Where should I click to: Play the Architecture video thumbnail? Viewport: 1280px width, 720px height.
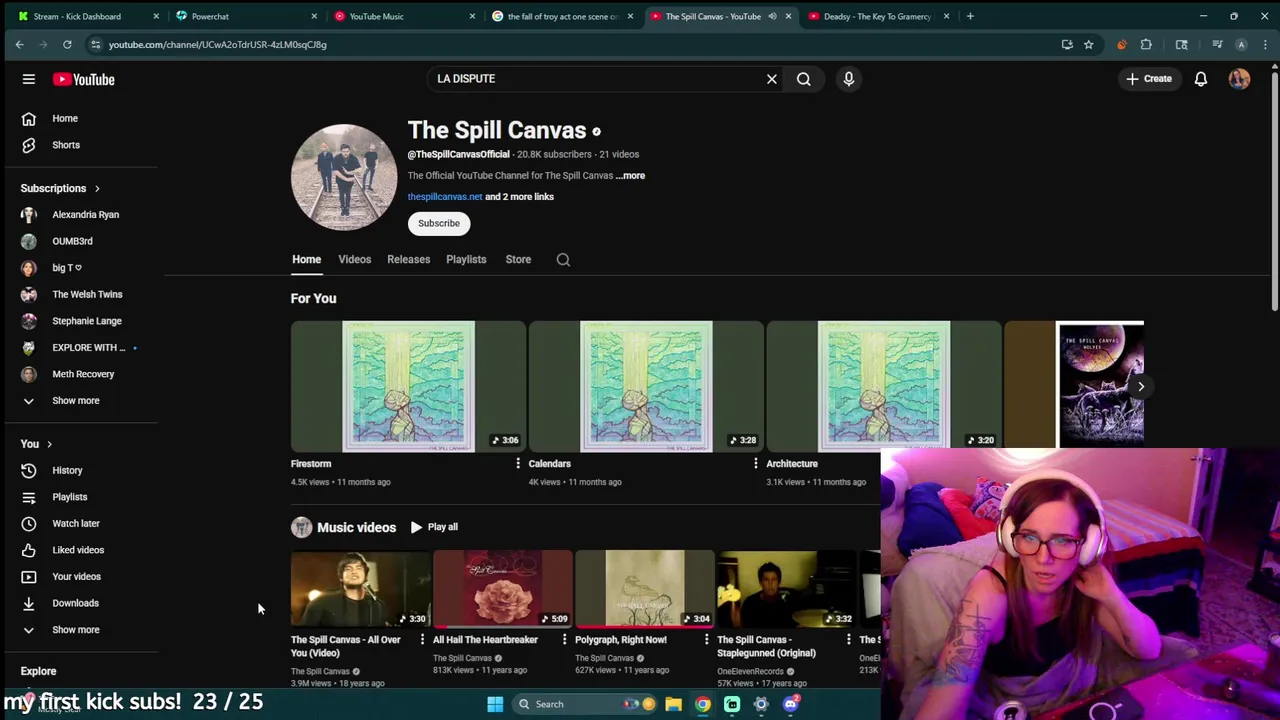[x=883, y=386]
